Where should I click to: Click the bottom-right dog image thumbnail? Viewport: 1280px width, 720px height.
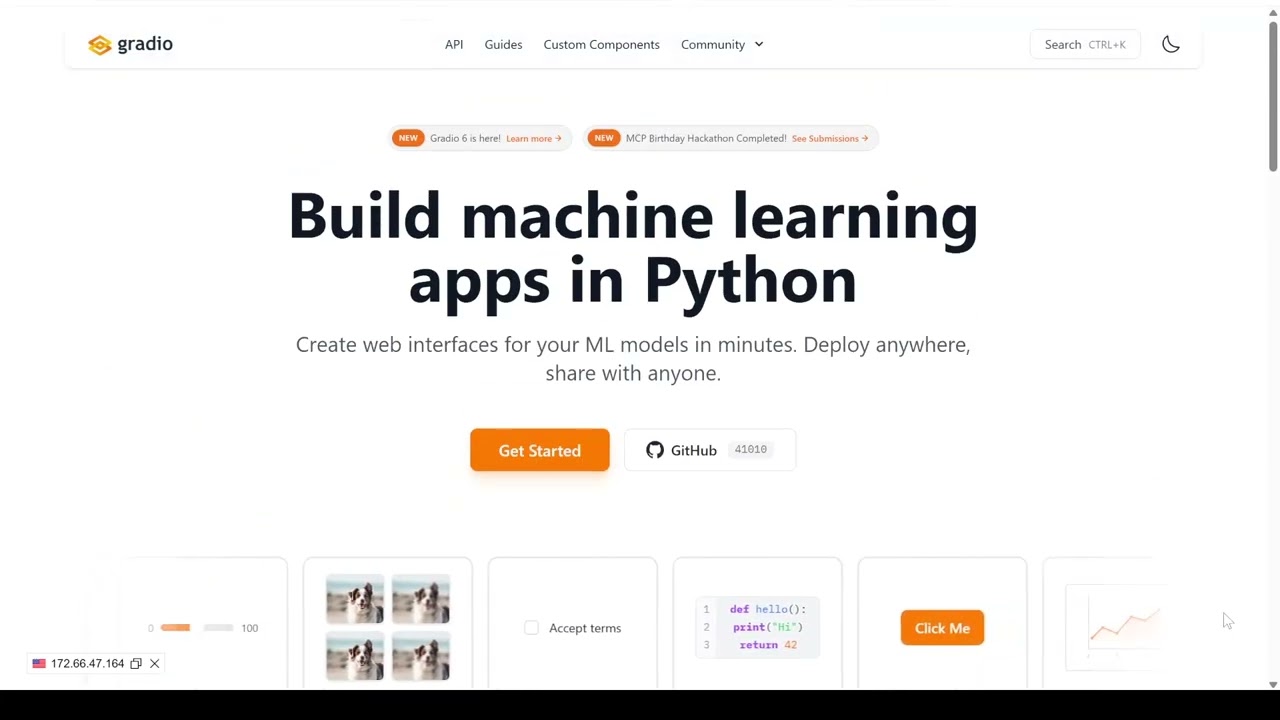click(421, 656)
